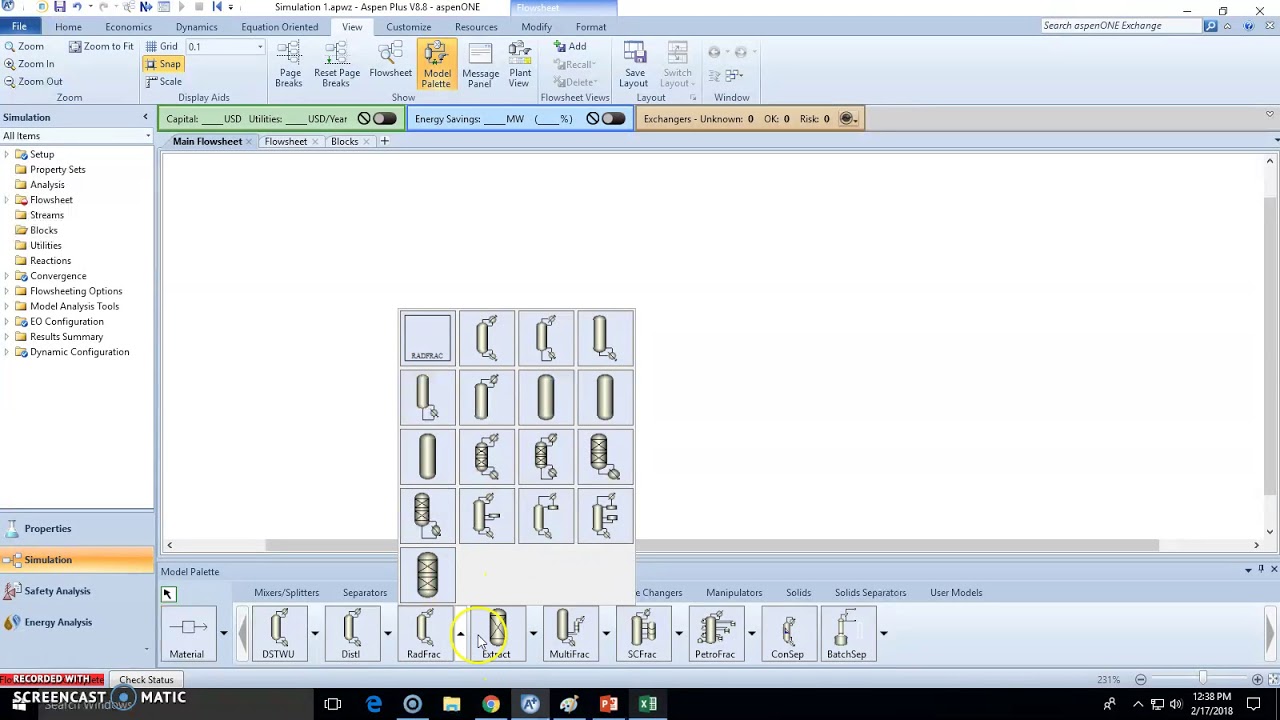This screenshot has height=720, width=1280.
Task: Expand the Setup tree node
Action: (7, 154)
